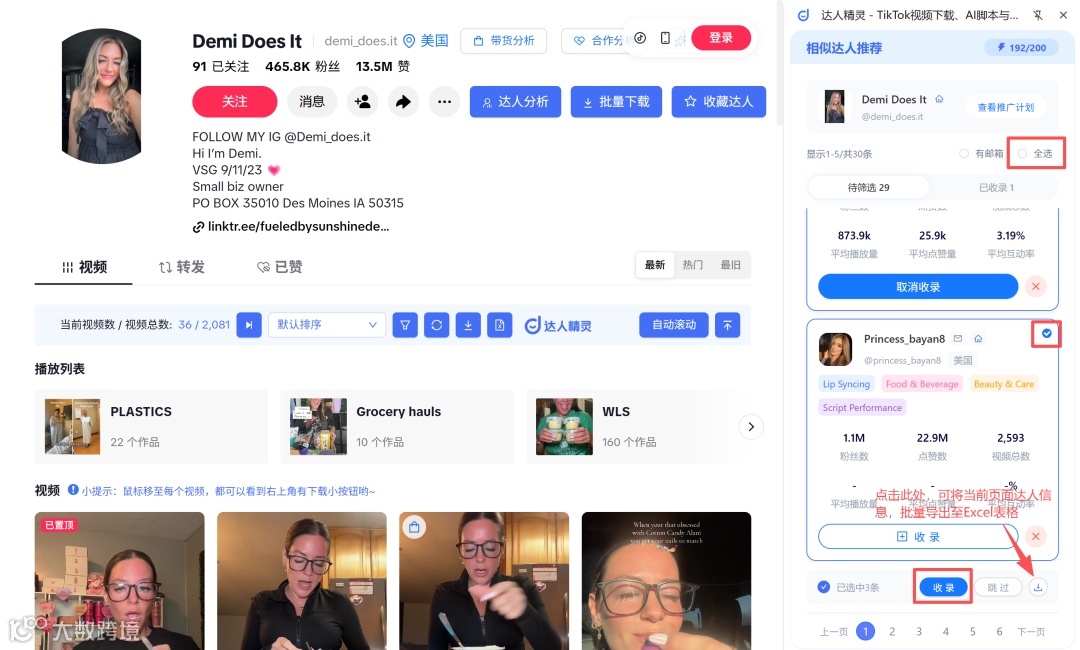This screenshot has width=1080, height=650.
Task: Toggle the 已选中3条 checkbox
Action: click(823, 587)
